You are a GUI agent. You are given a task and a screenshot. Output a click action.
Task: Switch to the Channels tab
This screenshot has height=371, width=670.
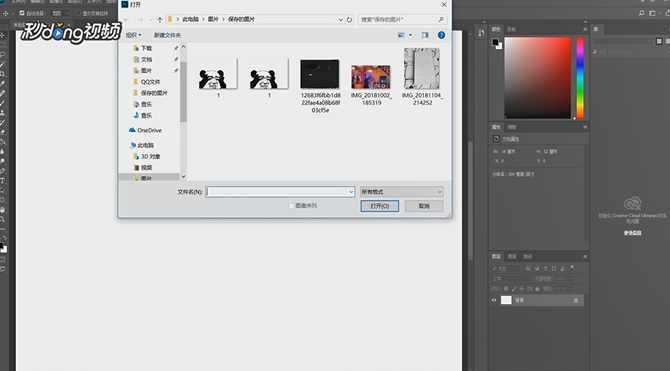tap(512, 256)
